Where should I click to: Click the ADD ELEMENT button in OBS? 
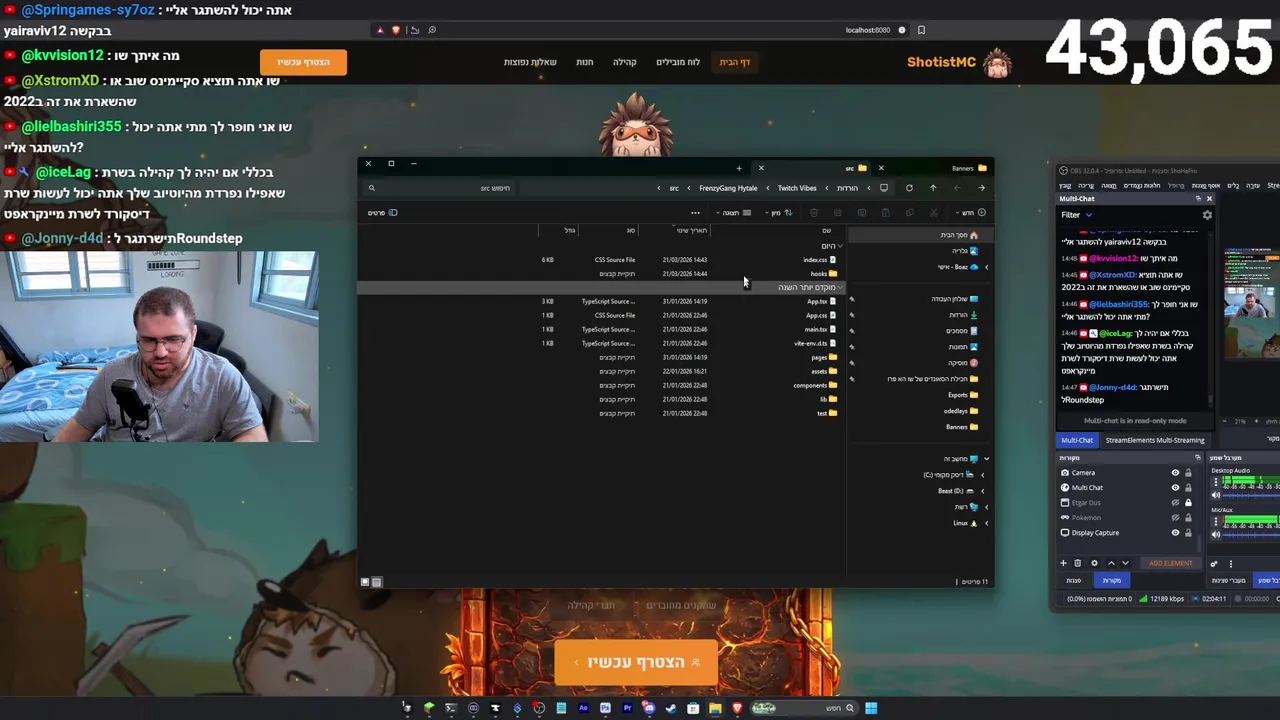pyautogui.click(x=1170, y=563)
